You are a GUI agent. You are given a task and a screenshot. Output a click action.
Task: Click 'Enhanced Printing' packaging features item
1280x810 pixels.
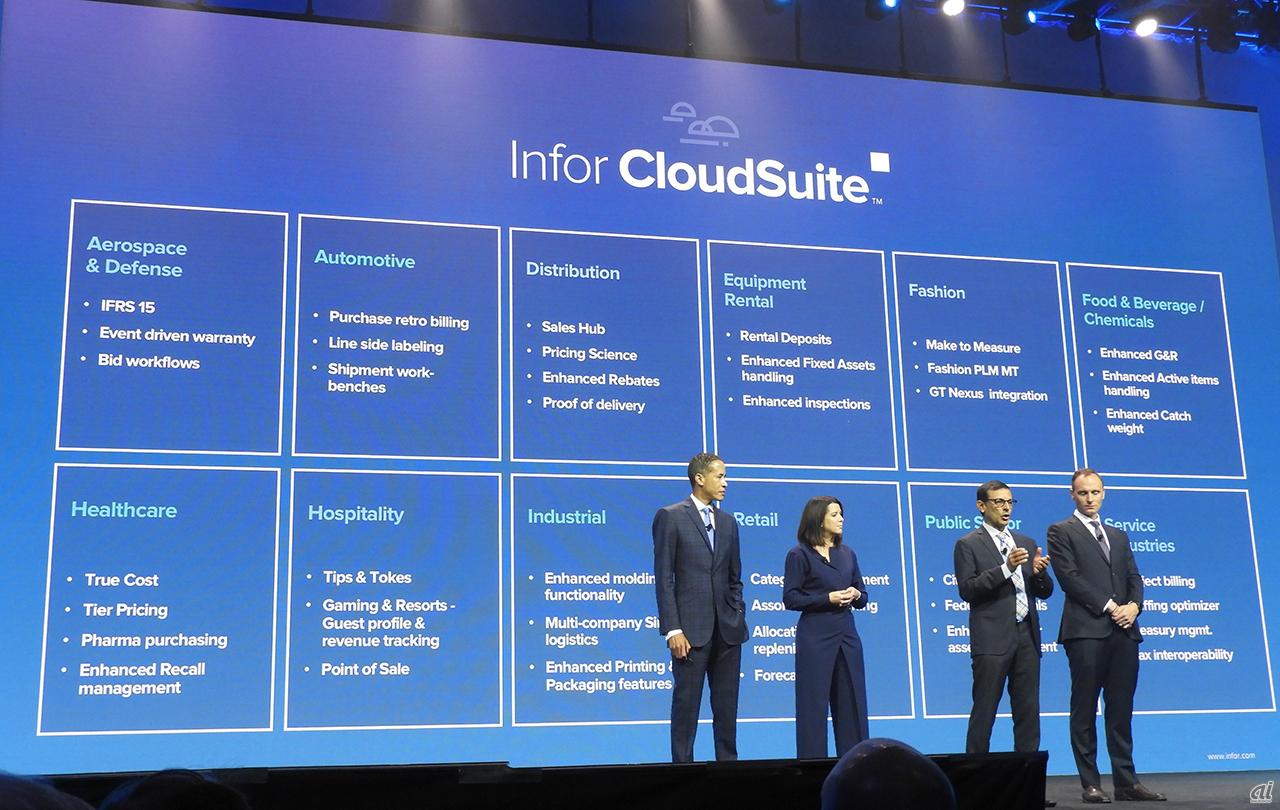(x=608, y=676)
